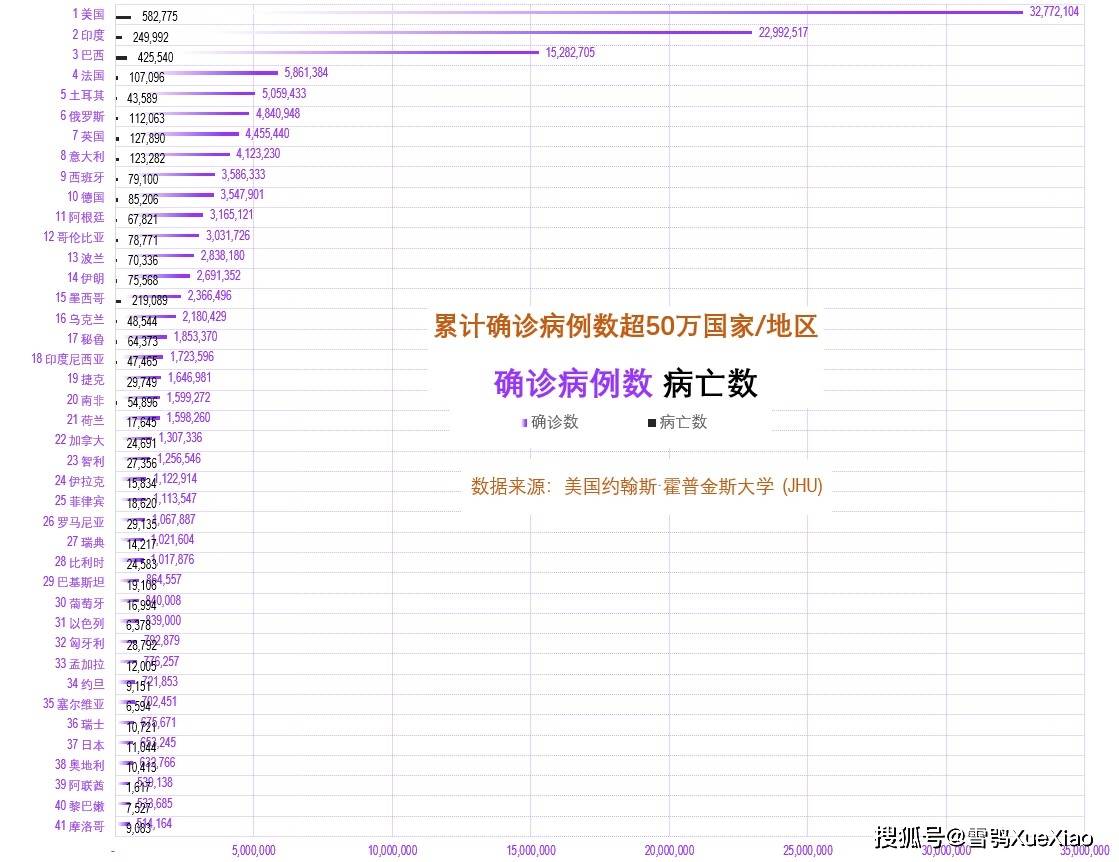This screenshot has height=862, width=1119.
Task: Select the row label 4 法国
Action: [x=88, y=75]
